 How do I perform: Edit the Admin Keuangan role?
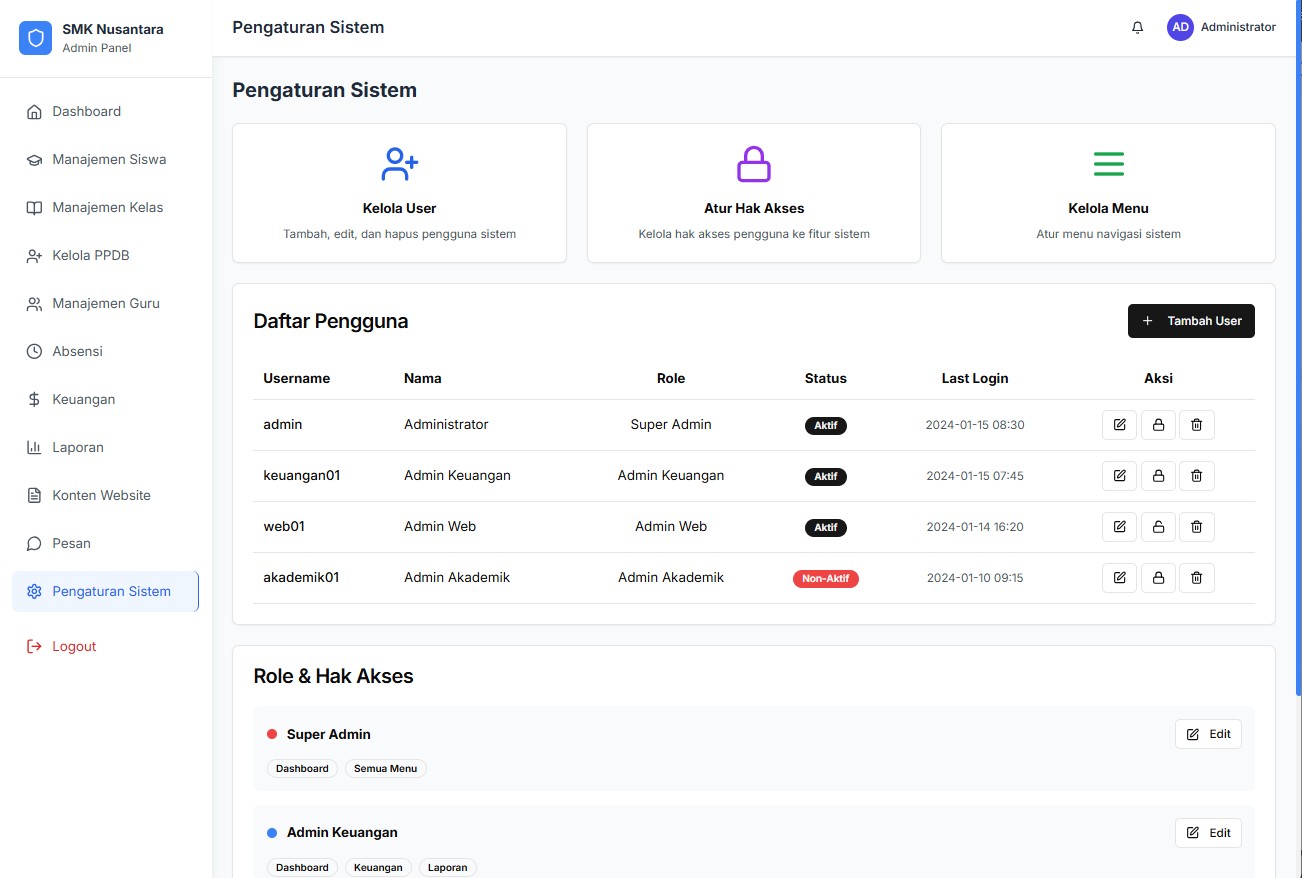click(1208, 833)
